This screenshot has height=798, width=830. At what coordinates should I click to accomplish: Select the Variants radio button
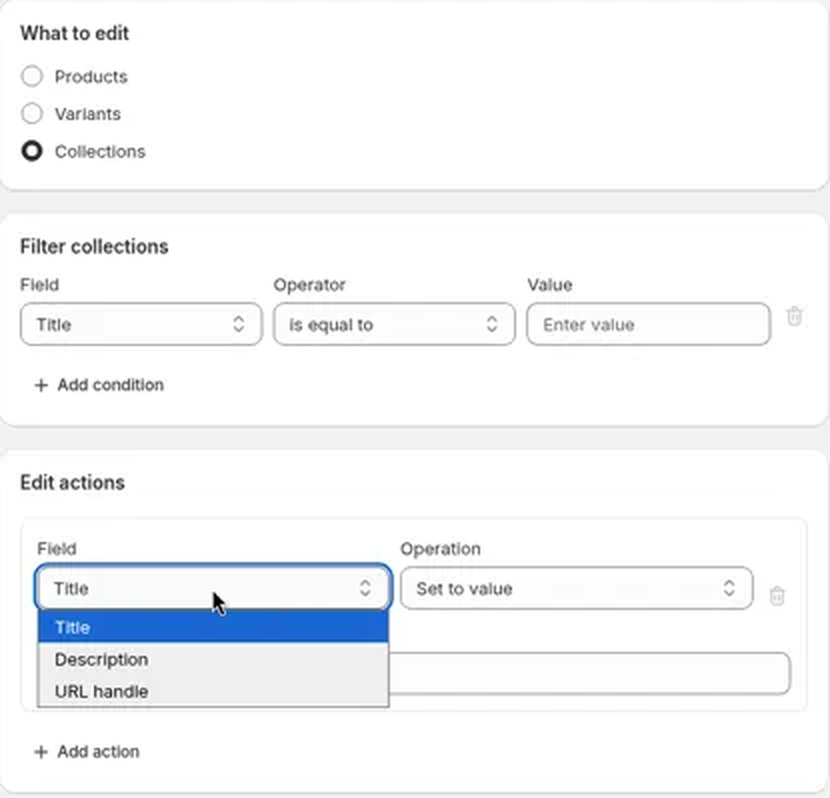[x=32, y=113]
